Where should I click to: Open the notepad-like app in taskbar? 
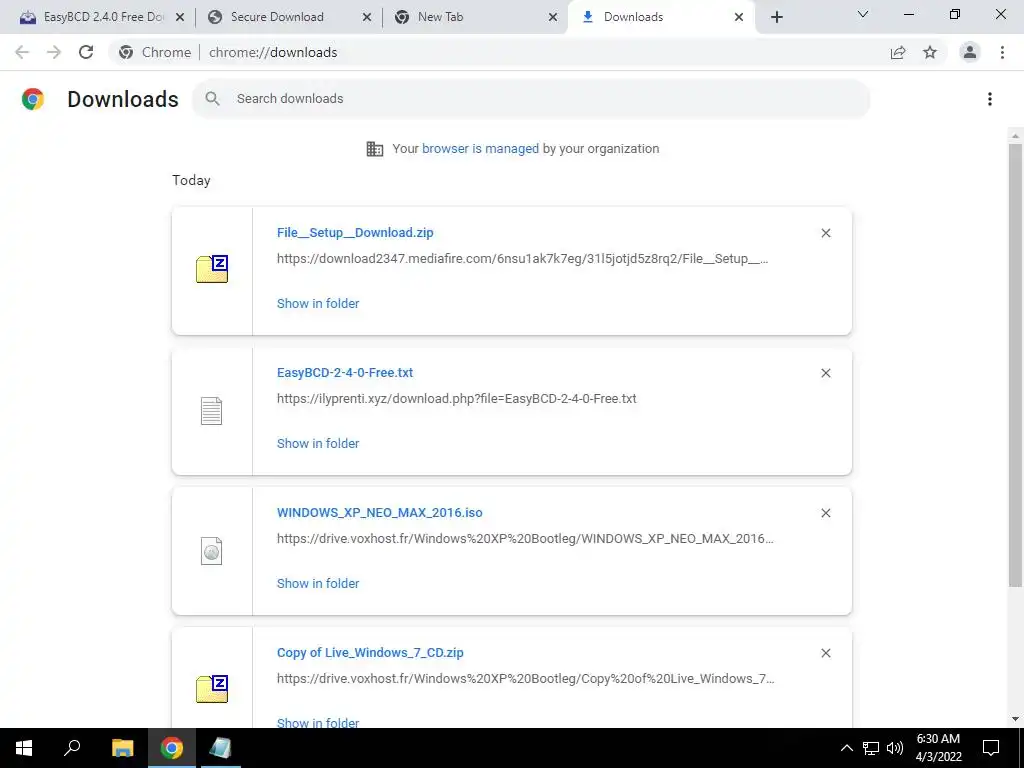[221, 748]
